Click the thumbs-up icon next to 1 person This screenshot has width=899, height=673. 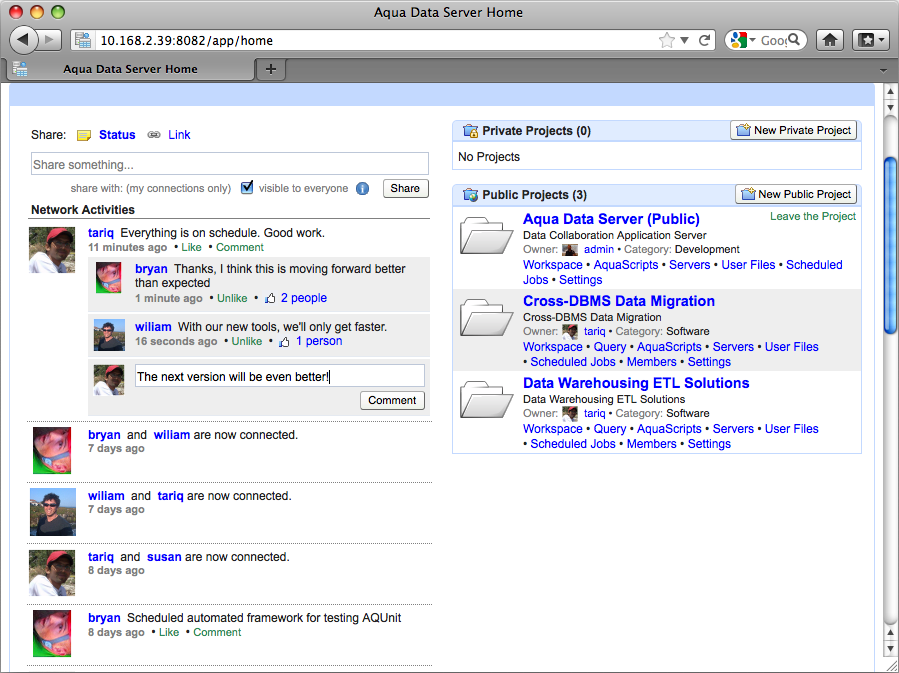pyautogui.click(x=284, y=342)
